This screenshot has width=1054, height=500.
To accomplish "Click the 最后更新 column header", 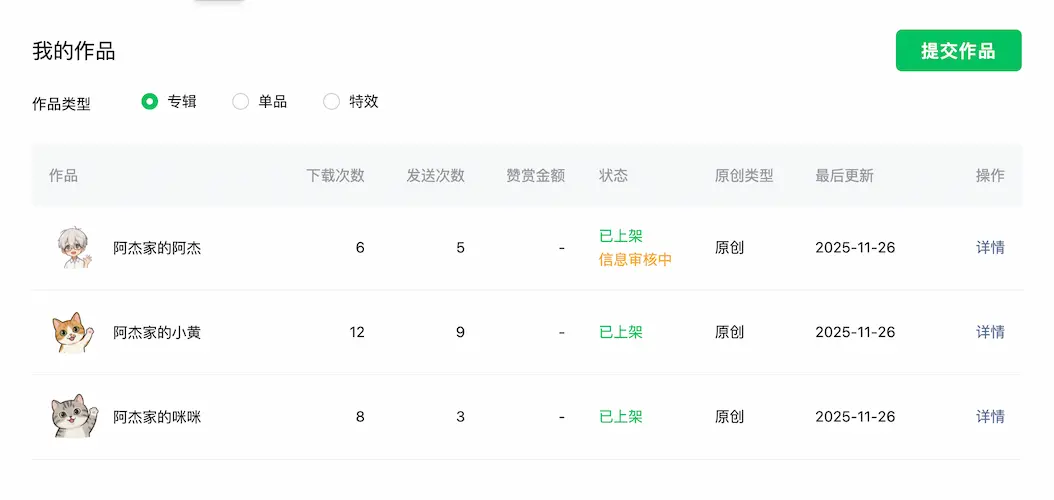I will (x=844, y=176).
